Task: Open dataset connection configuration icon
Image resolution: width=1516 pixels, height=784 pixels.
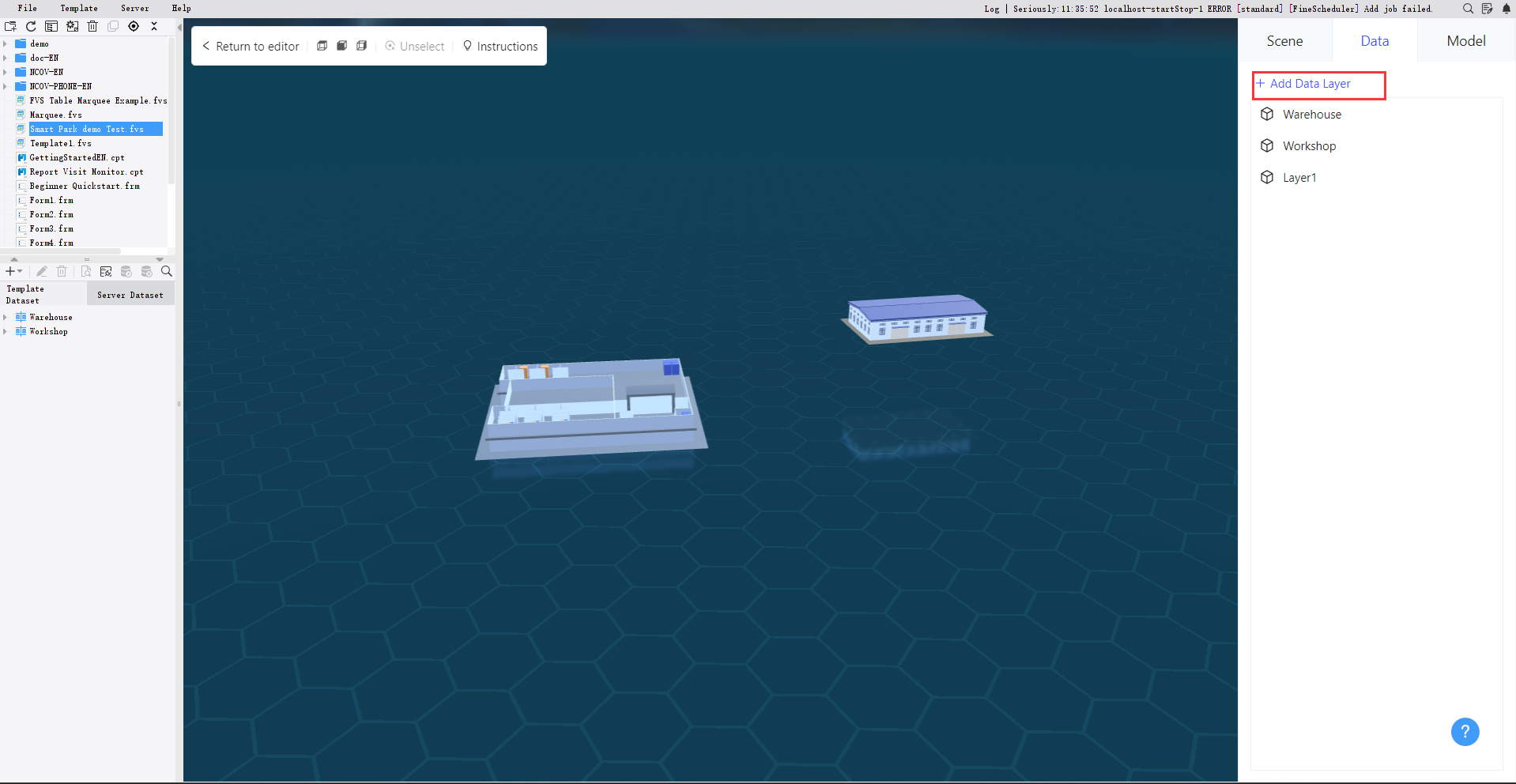Action: pyautogui.click(x=105, y=271)
